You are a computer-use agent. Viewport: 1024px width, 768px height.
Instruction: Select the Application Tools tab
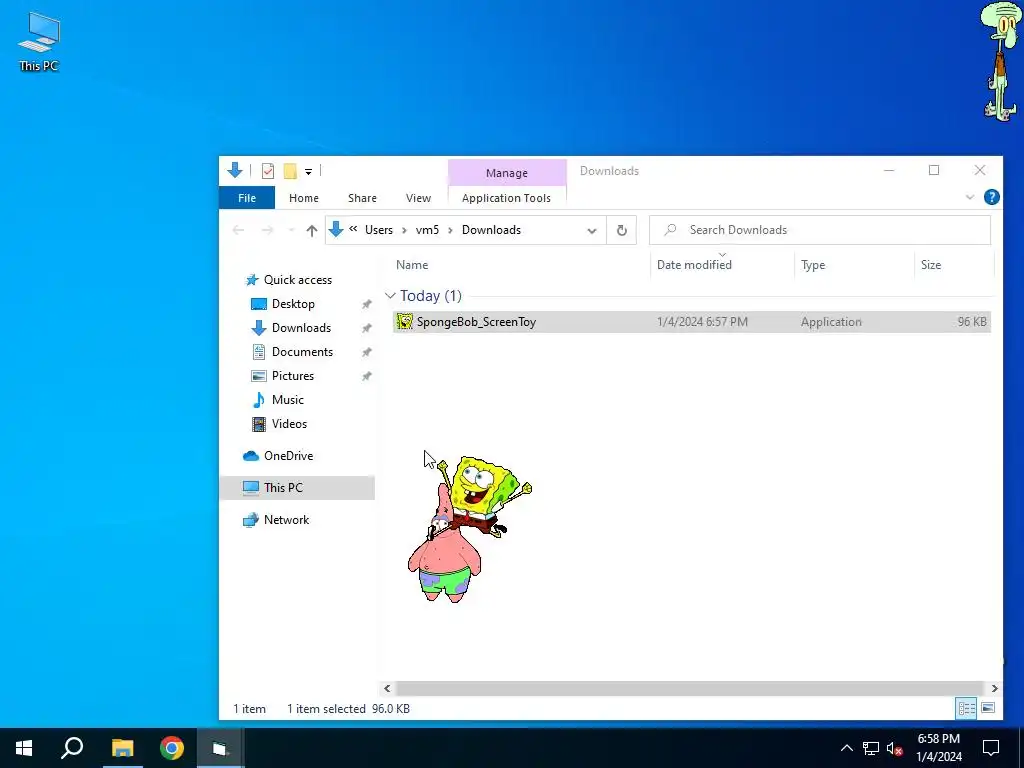coord(506,198)
